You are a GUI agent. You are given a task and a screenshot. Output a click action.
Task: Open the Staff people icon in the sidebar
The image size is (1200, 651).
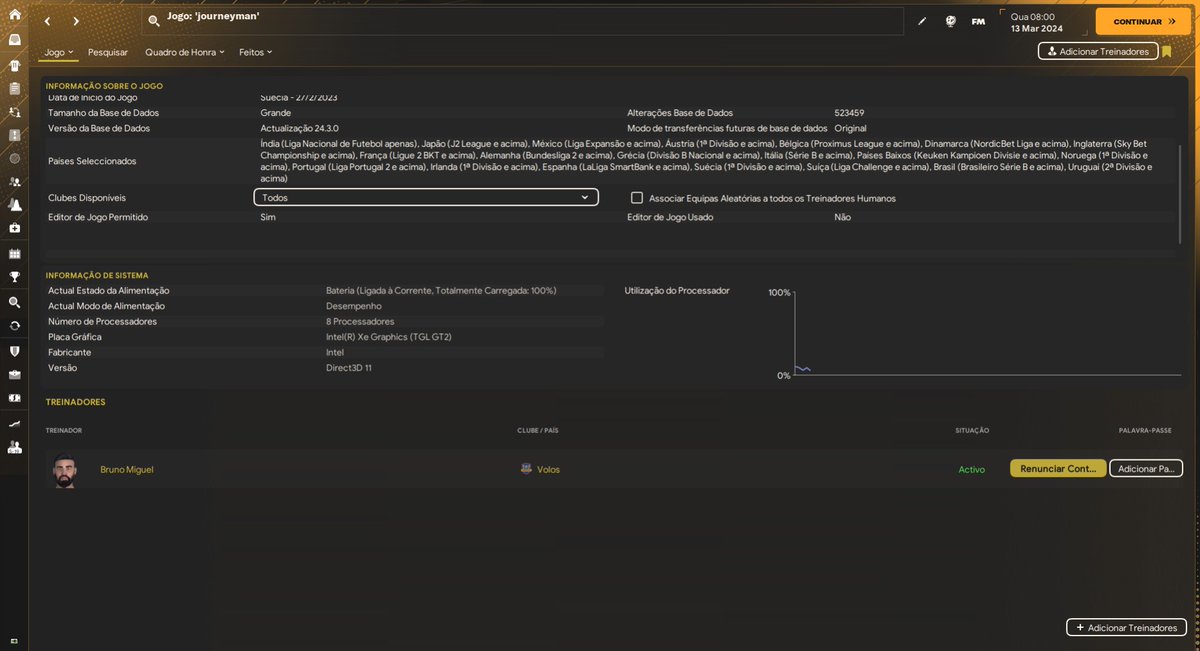pyautogui.click(x=14, y=182)
